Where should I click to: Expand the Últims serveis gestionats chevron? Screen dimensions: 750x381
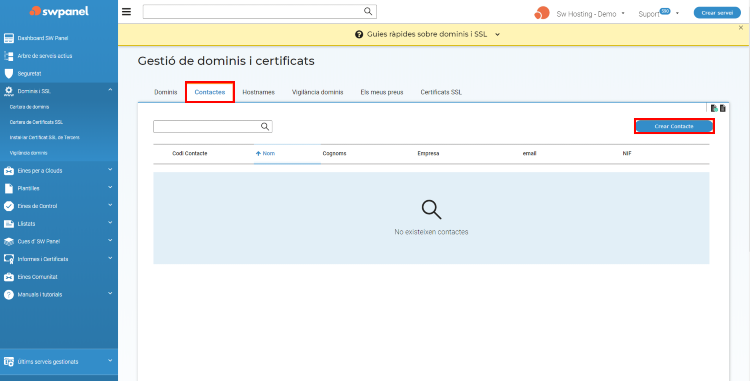point(110,360)
